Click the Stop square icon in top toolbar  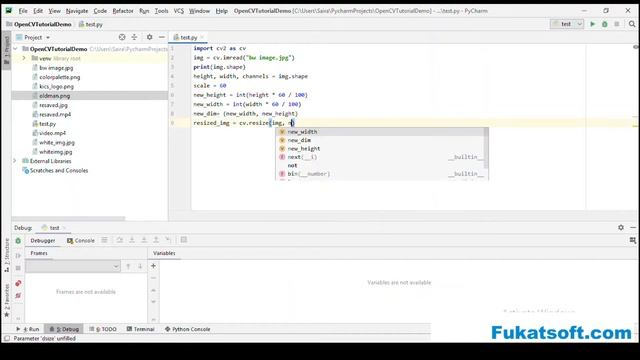pyautogui.click(x=617, y=24)
